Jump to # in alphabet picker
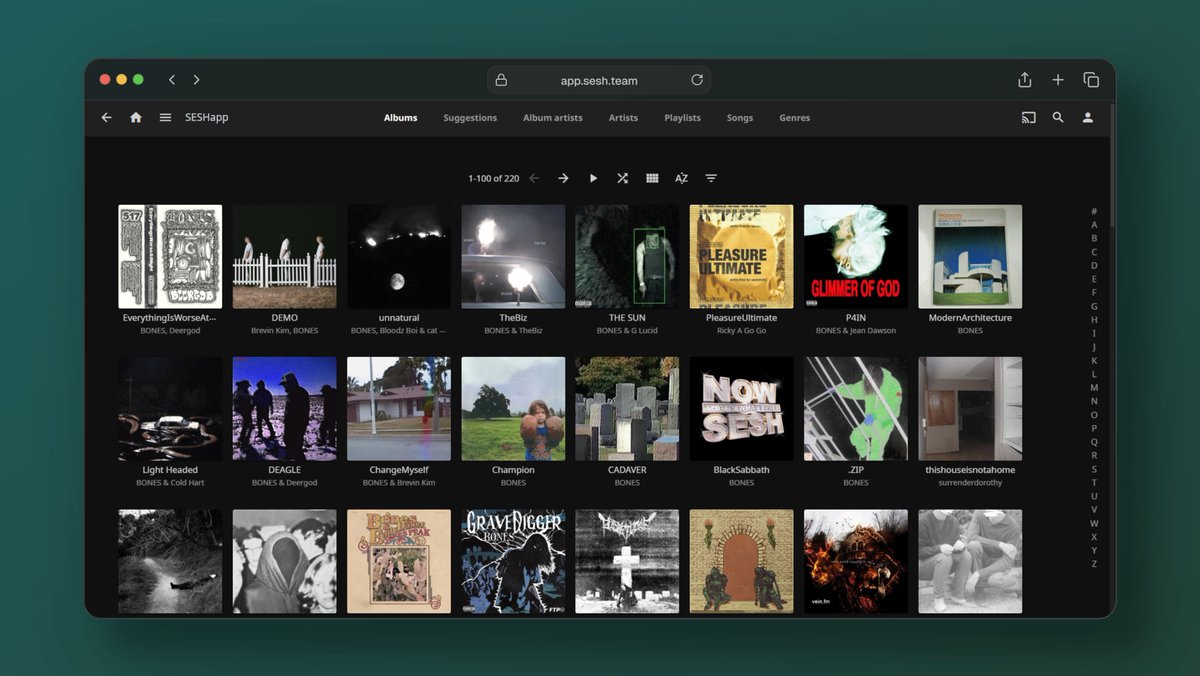Screen dimensions: 1200x676 coord(1094,211)
